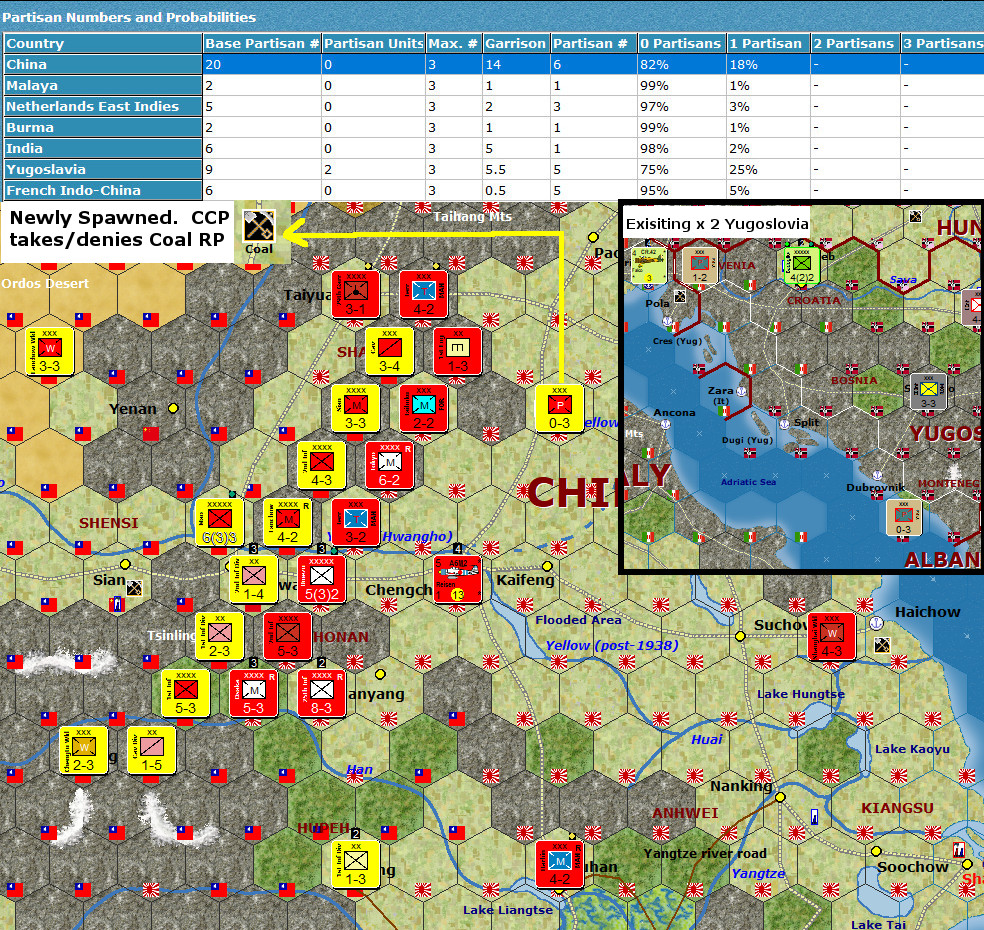Screen dimensions: 984x930
Task: Select yellow 6(3)3 HQ unit
Action: (x=219, y=522)
